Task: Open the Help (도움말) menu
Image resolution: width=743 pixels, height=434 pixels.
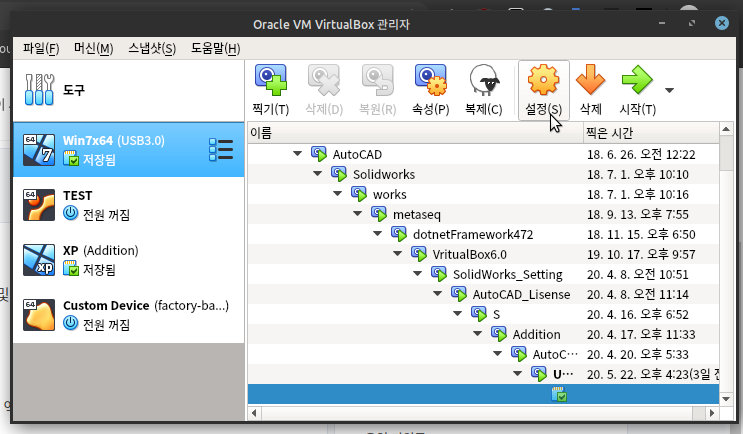Action: [216, 48]
